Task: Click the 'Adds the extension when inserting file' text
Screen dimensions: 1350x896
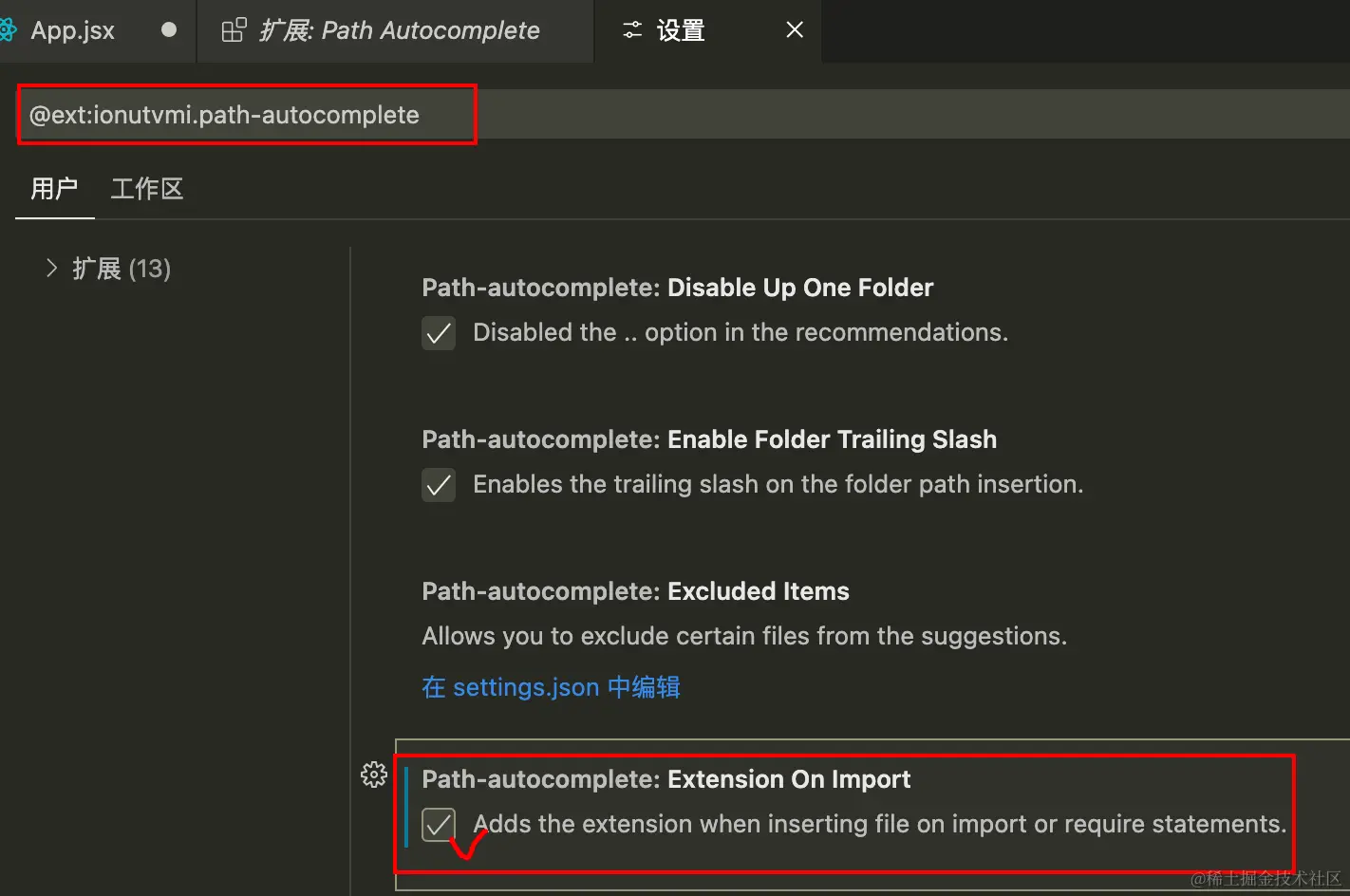Action: click(x=880, y=824)
